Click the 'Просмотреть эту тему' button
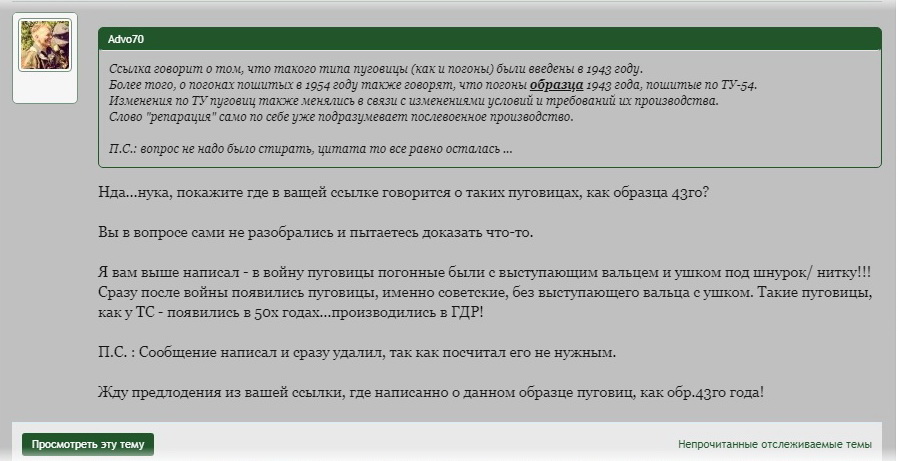Screen dimensions: 898x461 (88, 444)
